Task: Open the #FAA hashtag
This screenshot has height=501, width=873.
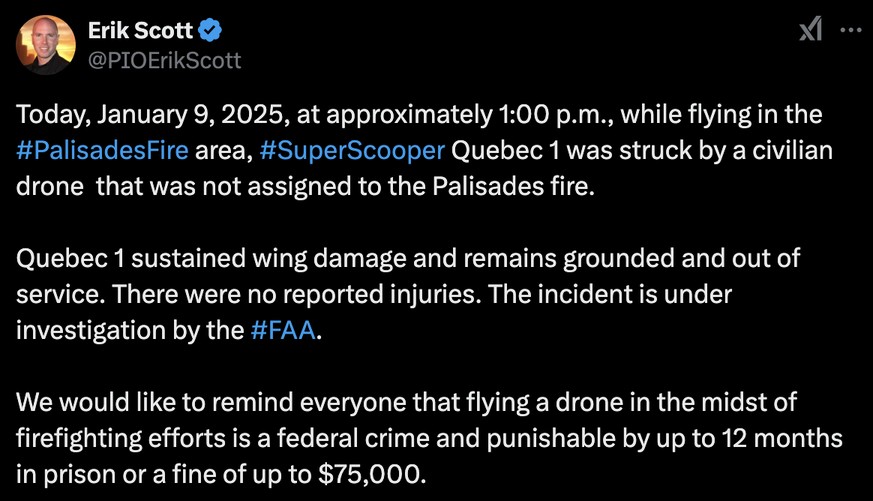Action: tap(283, 330)
